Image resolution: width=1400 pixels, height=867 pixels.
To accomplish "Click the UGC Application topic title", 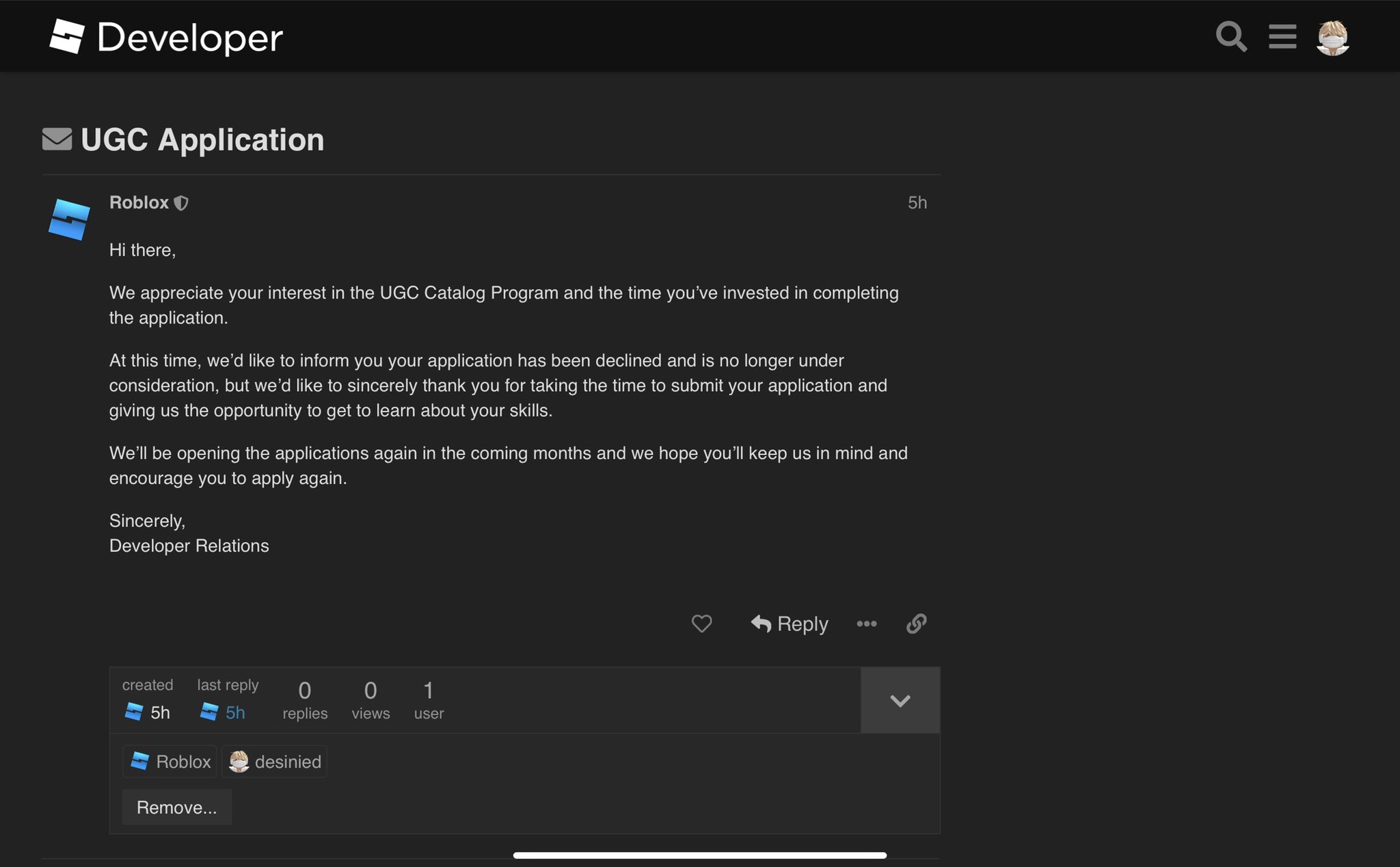I will pos(202,139).
